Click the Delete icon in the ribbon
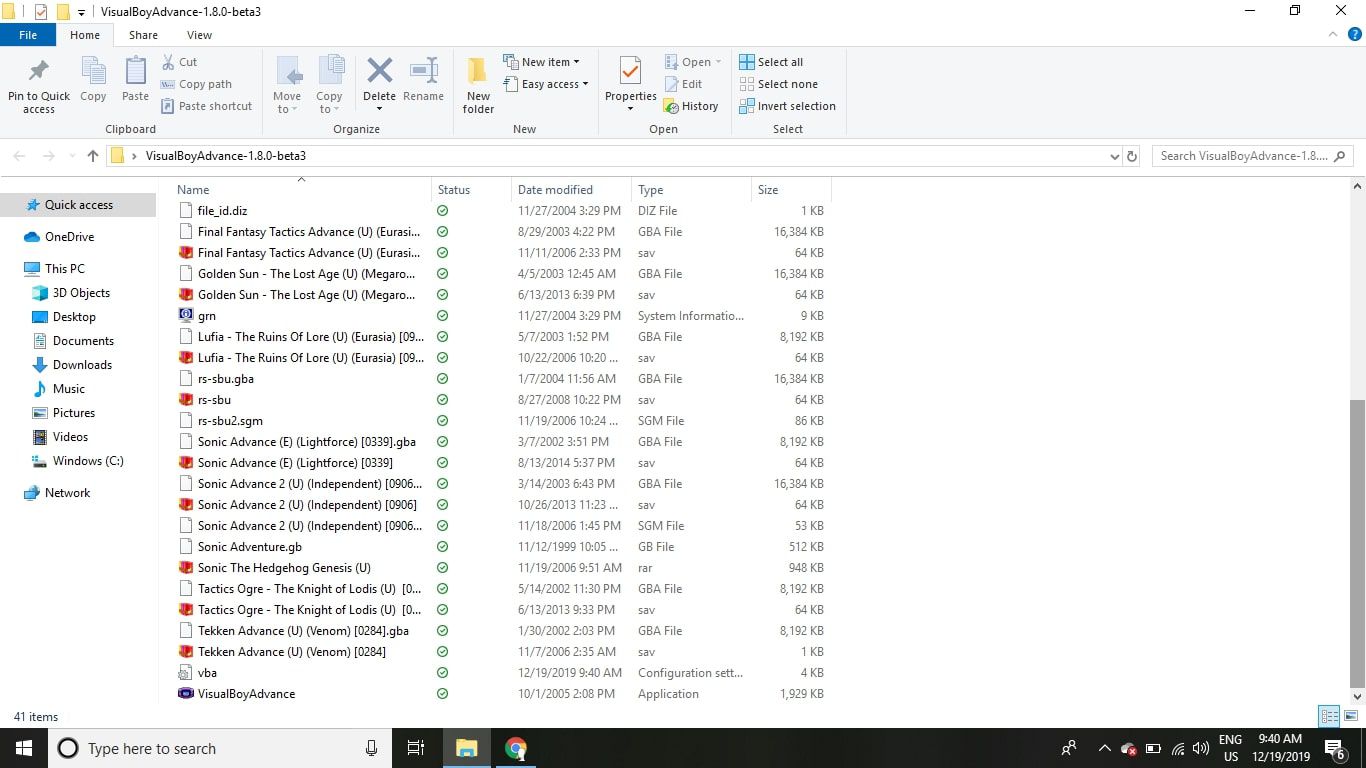 tap(379, 72)
